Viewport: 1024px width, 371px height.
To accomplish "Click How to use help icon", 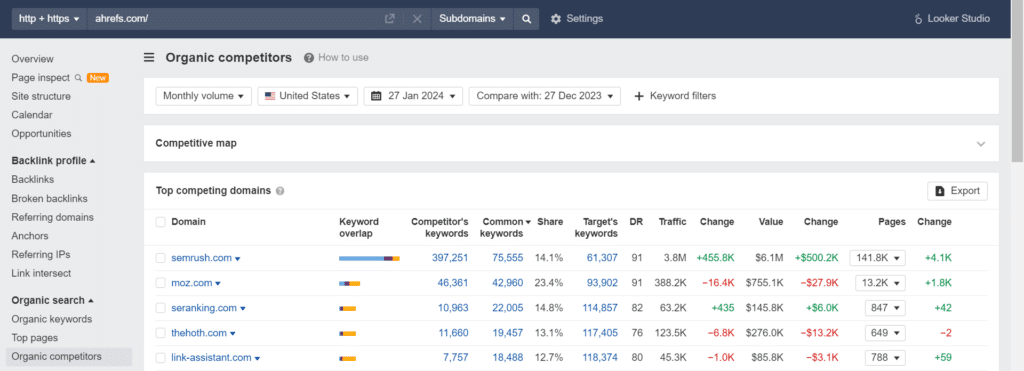I will (x=309, y=57).
